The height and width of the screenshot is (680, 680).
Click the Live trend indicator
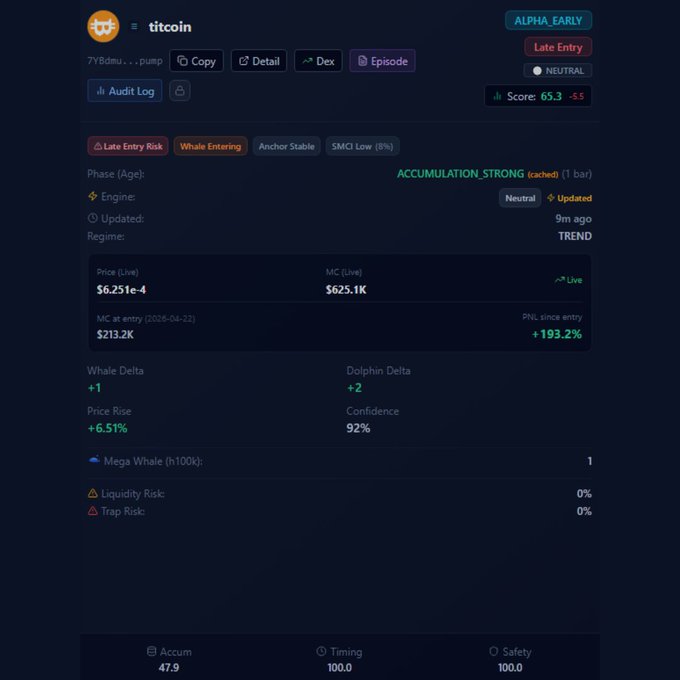(x=569, y=280)
